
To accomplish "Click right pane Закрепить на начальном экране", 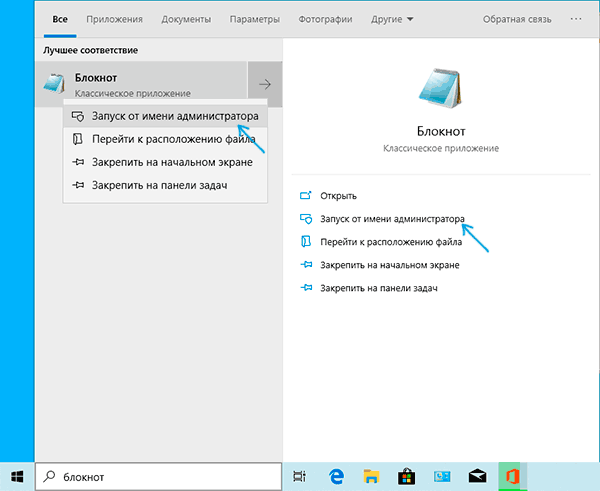I will tap(390, 265).
